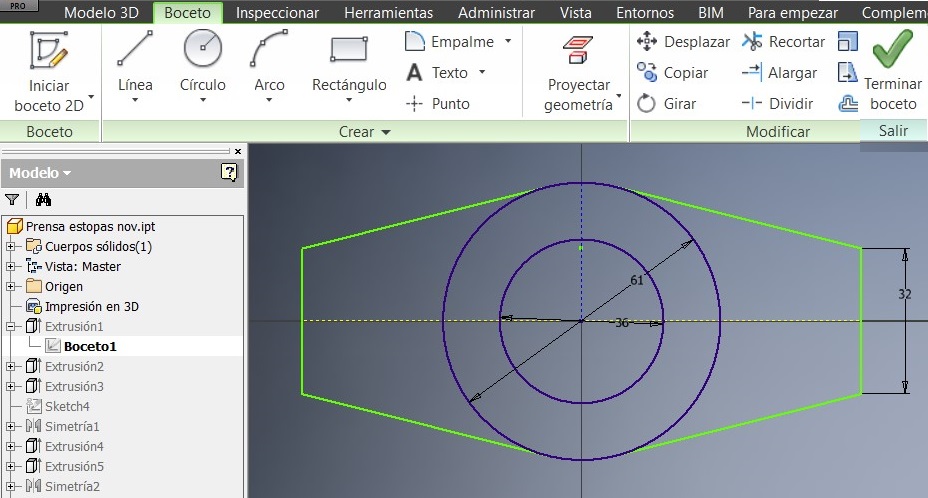The width and height of the screenshot is (928, 498).
Task: Expand the Extrusión3 node
Action: click(10, 387)
